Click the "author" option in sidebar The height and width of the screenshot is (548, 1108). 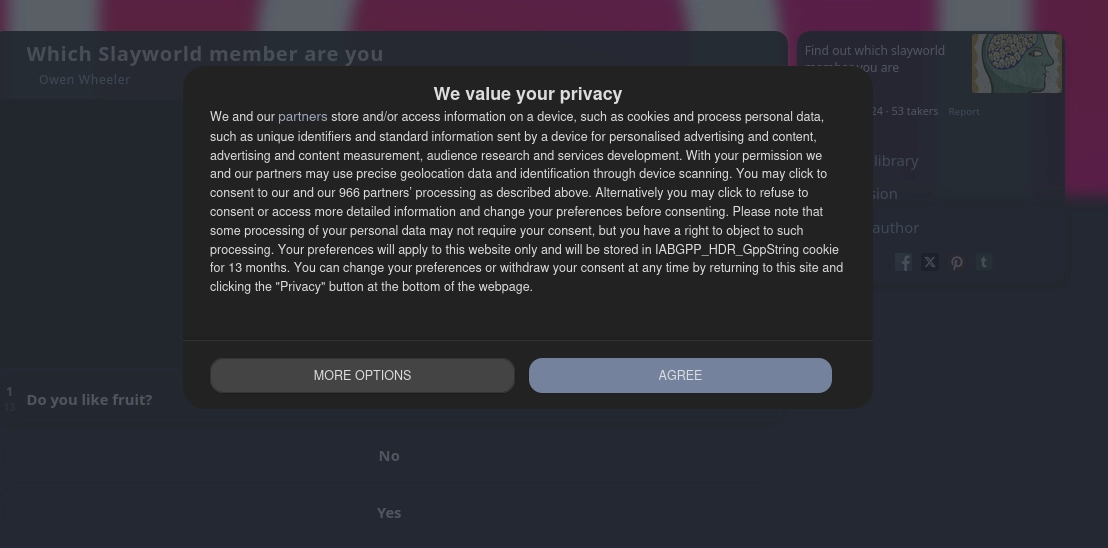point(895,228)
